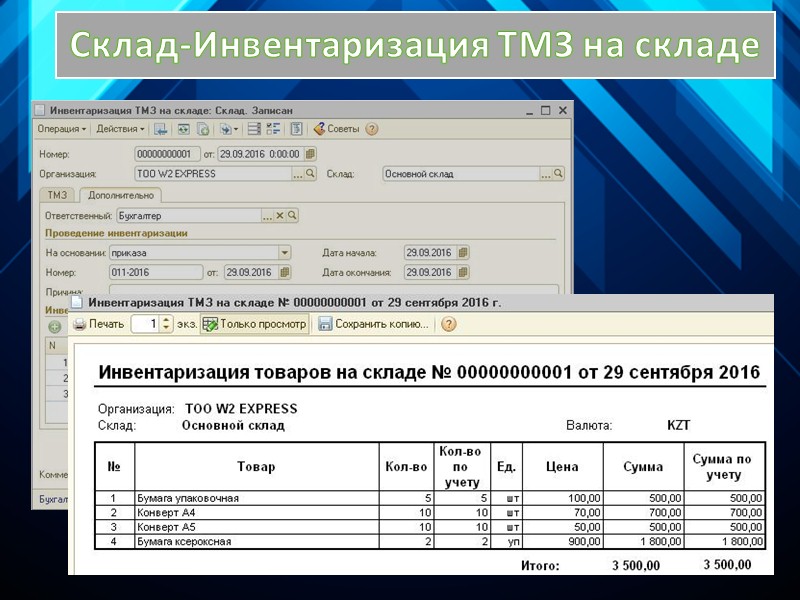Screen dimensions: 800x600
Task: Open calendar for Дата начала
Action: (x=463, y=253)
